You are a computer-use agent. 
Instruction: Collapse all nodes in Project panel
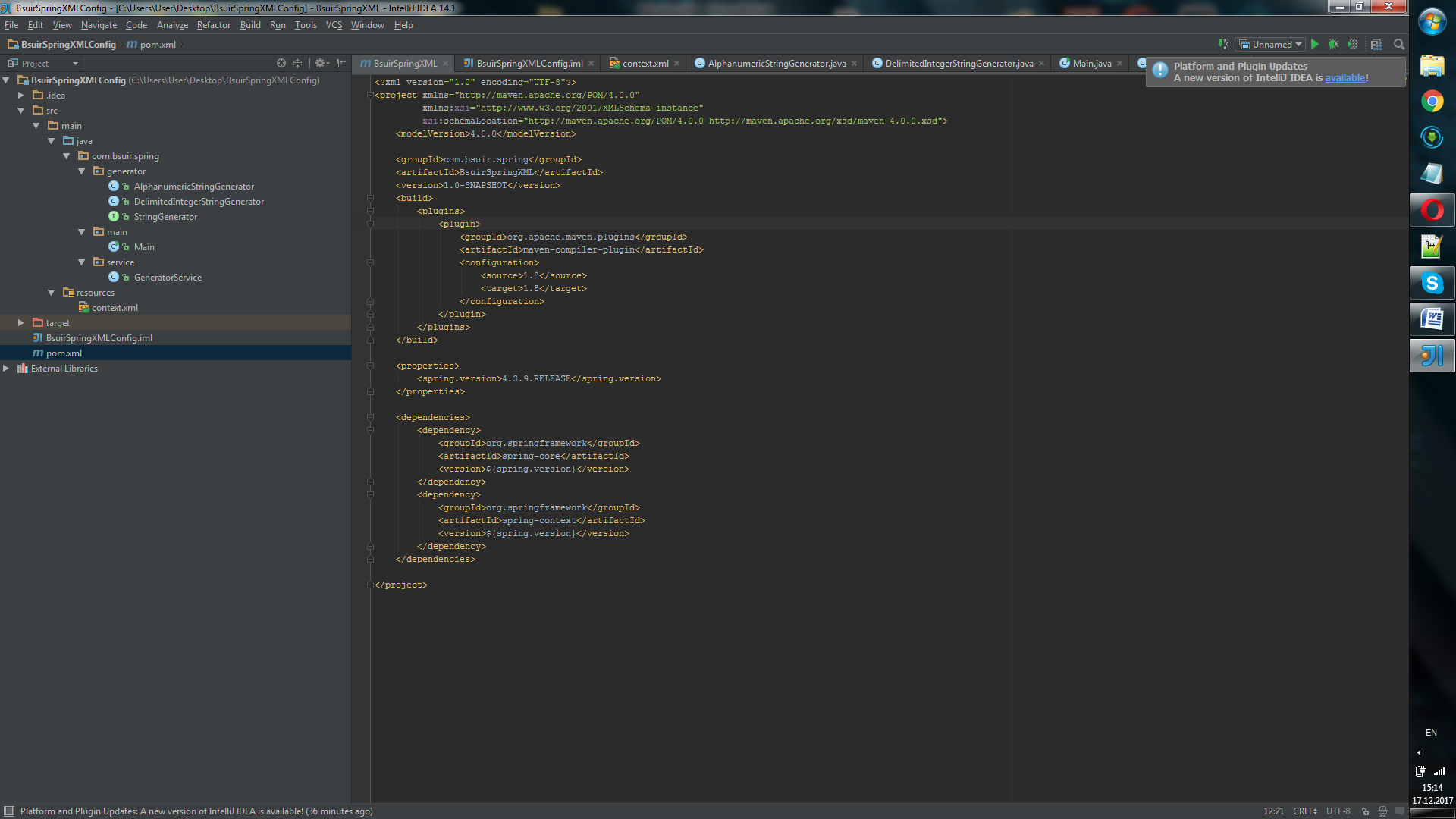(x=297, y=63)
